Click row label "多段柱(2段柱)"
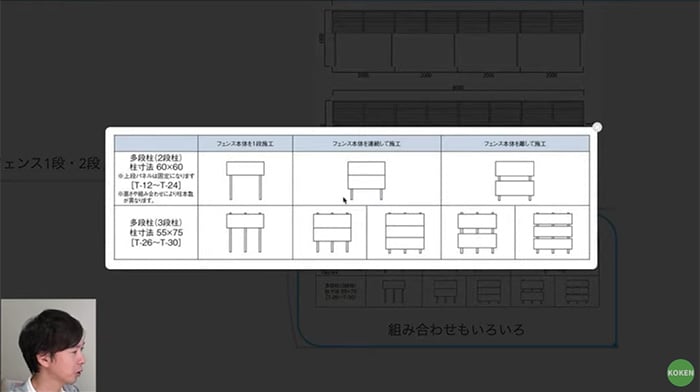The width and height of the screenshot is (700, 392). (156, 158)
